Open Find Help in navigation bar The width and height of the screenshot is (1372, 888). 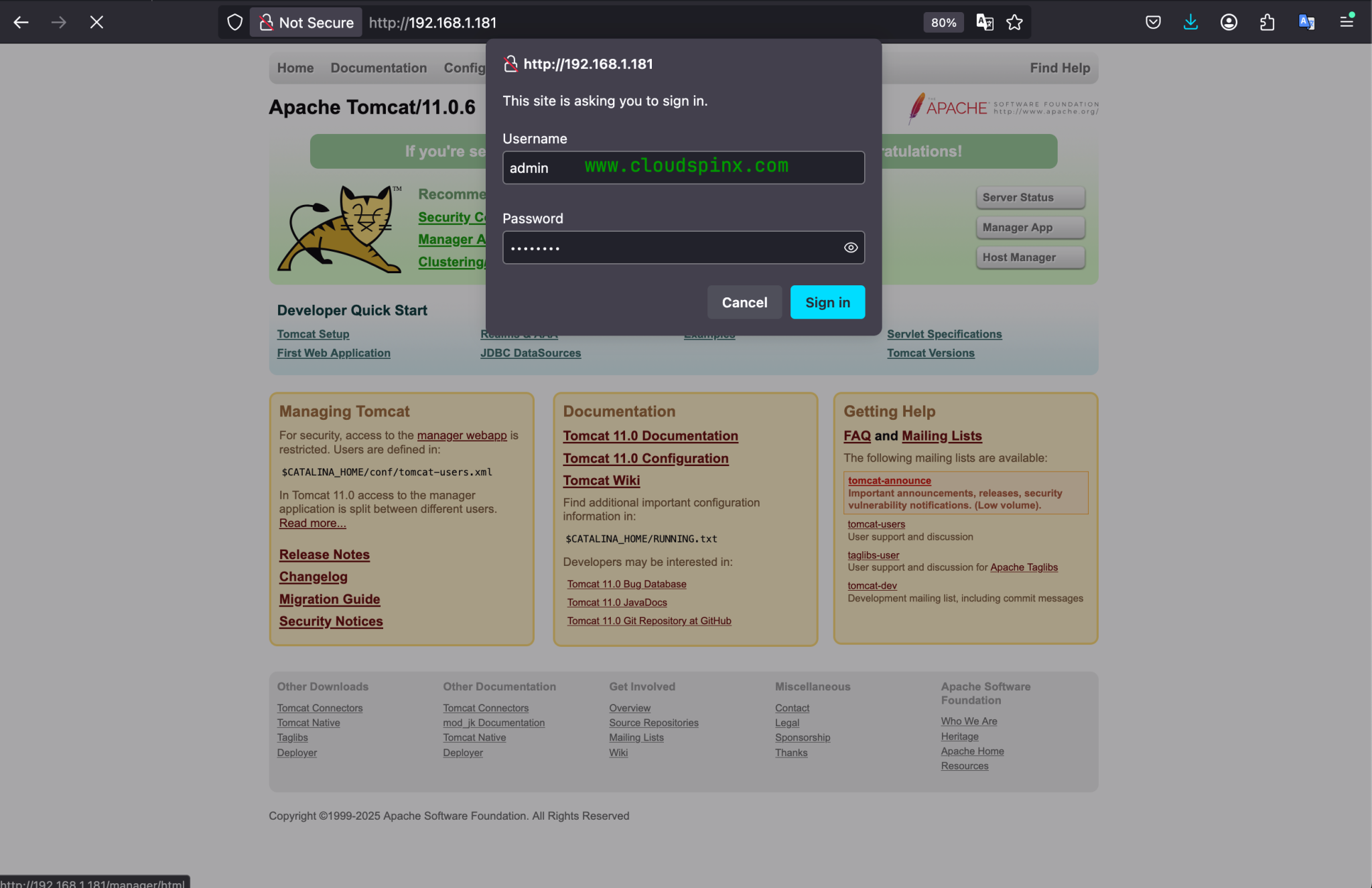tap(1060, 68)
